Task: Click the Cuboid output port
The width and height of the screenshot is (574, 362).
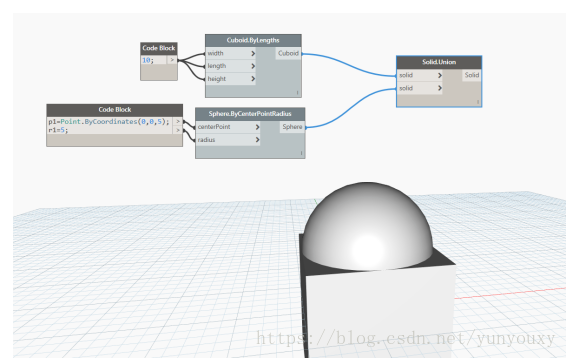Action: (x=288, y=53)
